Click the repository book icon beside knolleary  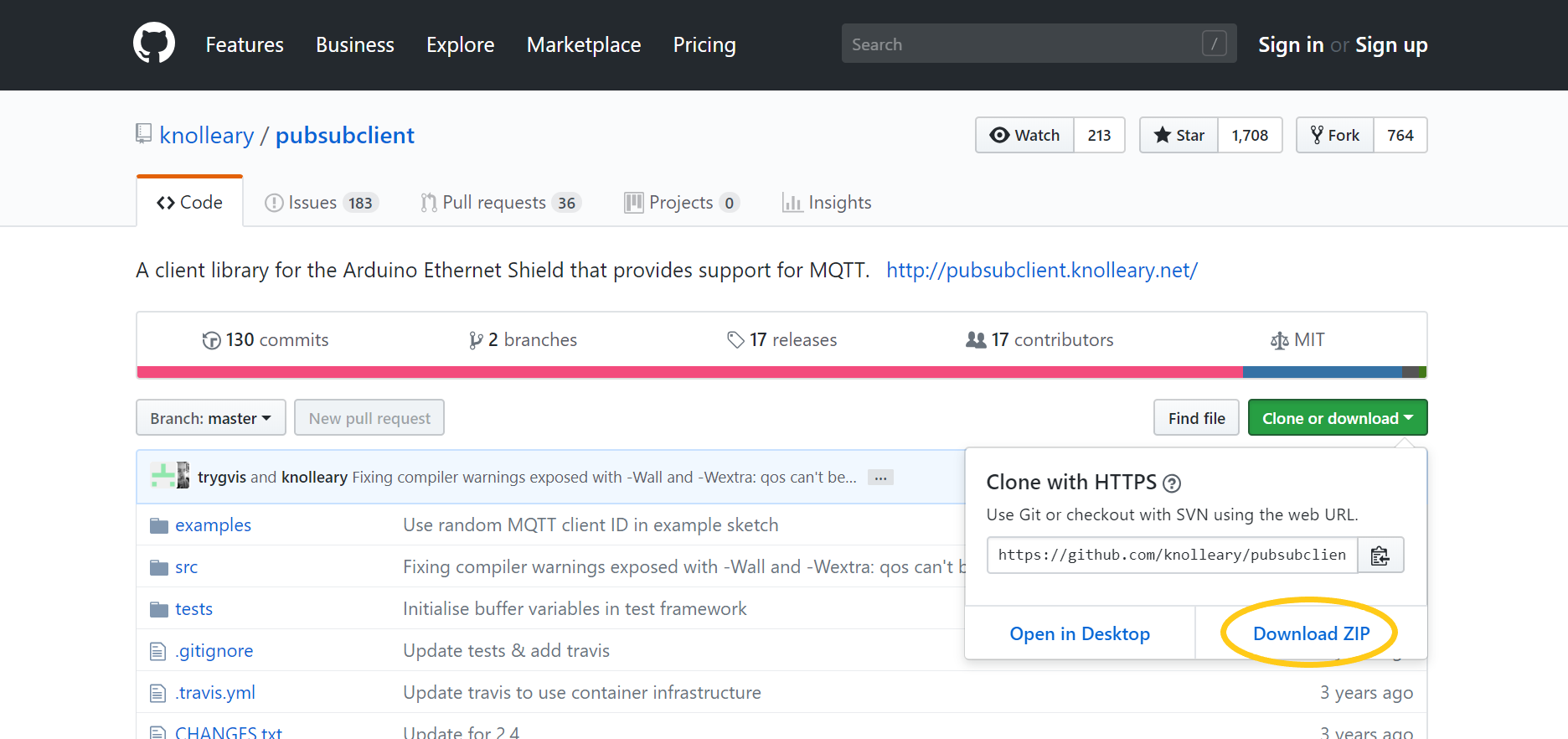coord(144,134)
